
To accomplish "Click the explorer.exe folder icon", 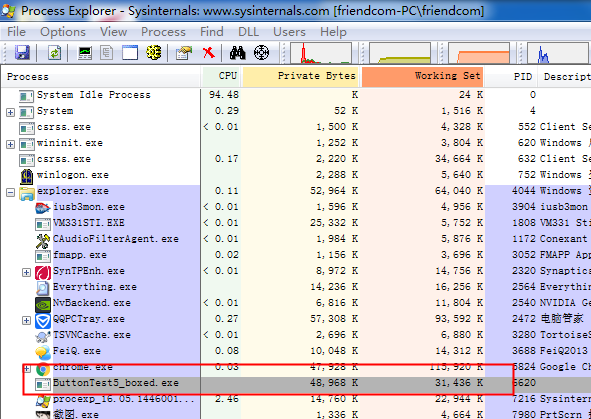I will point(27,193).
